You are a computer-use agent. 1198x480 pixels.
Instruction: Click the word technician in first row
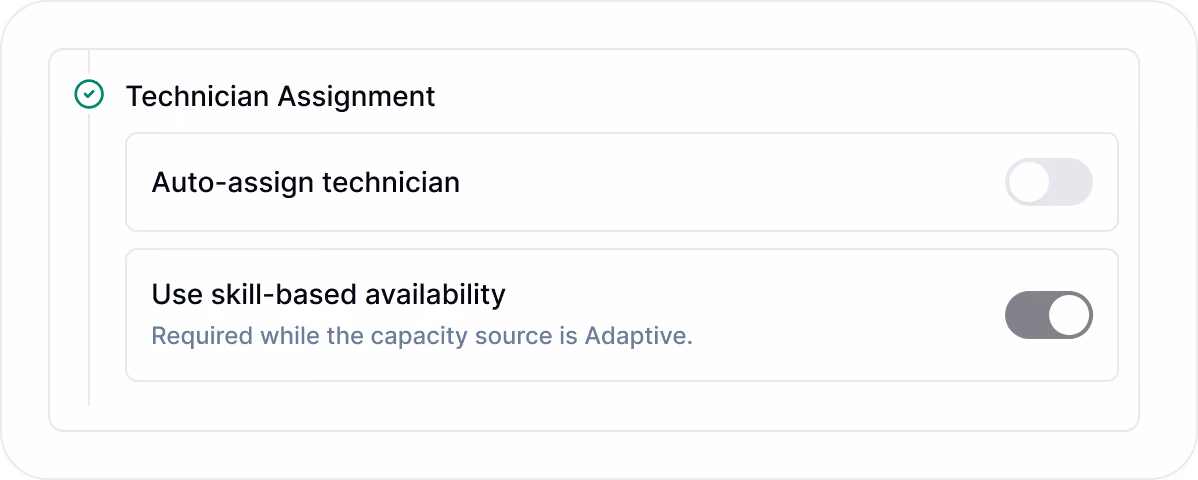391,183
